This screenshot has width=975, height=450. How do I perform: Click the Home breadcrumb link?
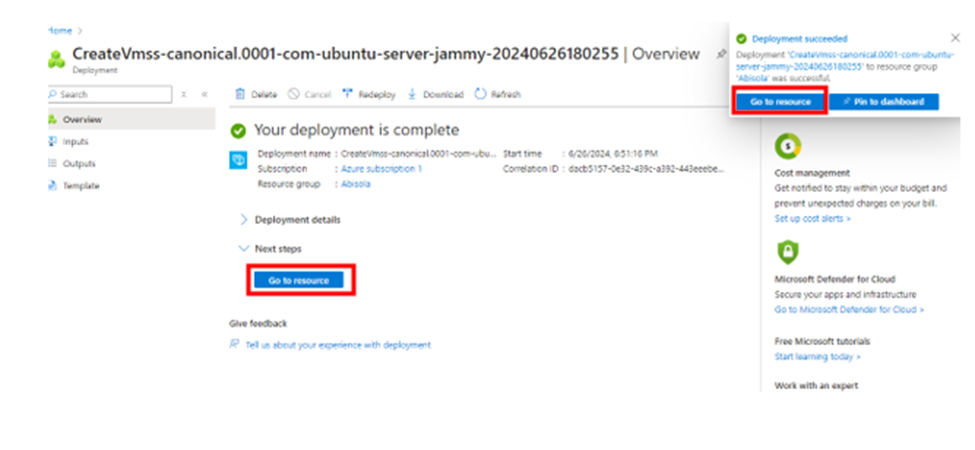point(60,30)
